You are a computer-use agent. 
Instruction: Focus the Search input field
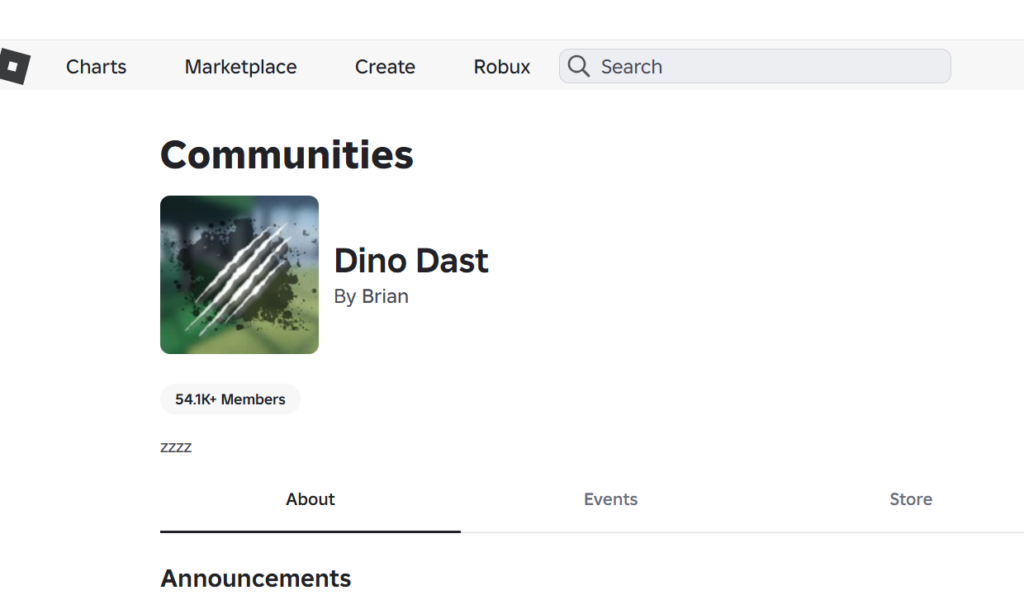[755, 66]
